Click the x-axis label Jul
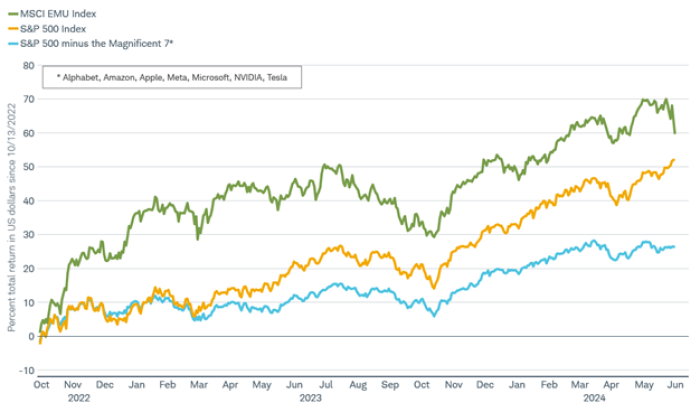The image size is (700, 412). tap(326, 385)
